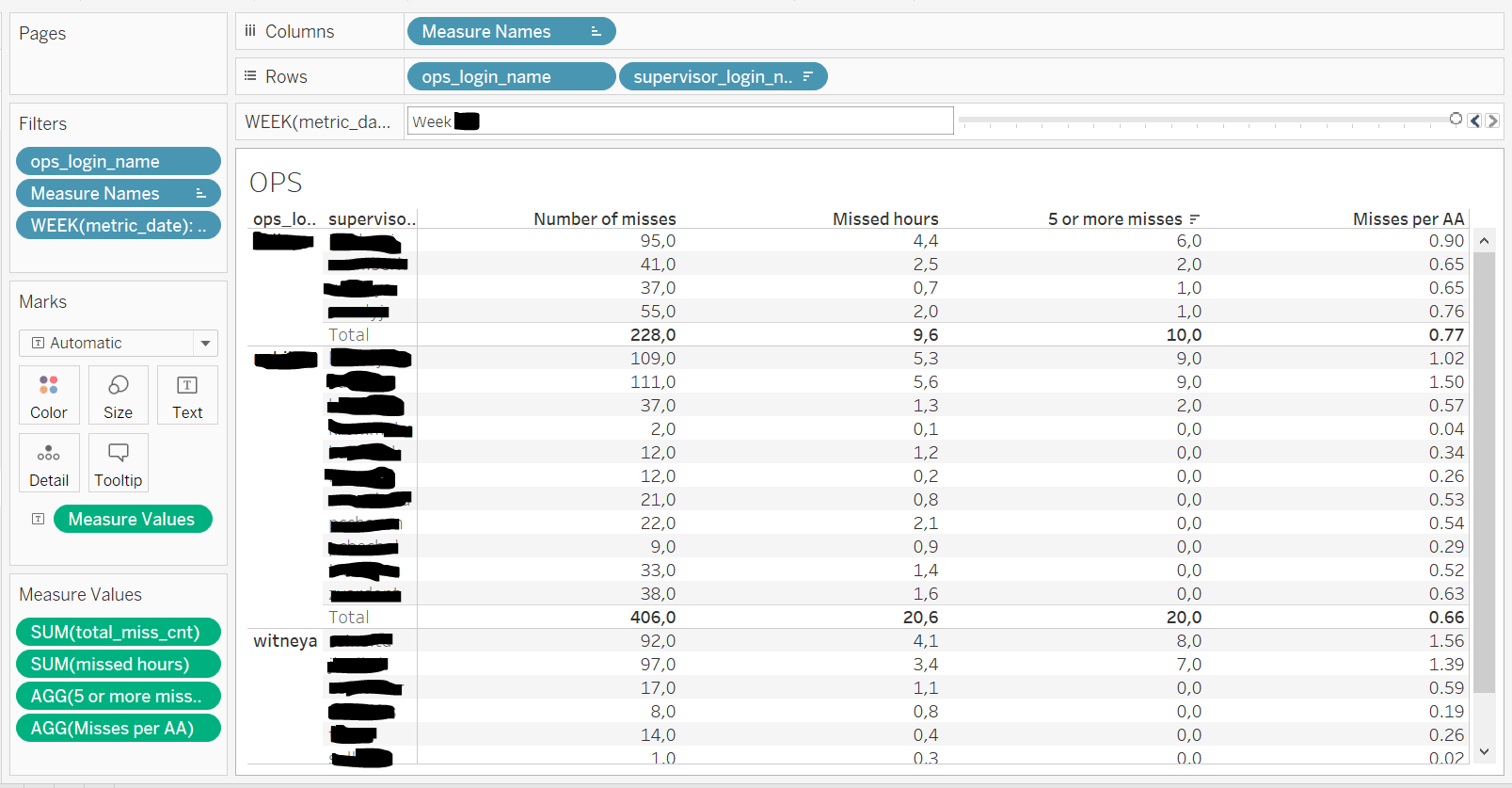
Task: Click the Text mark card
Action: click(187, 394)
